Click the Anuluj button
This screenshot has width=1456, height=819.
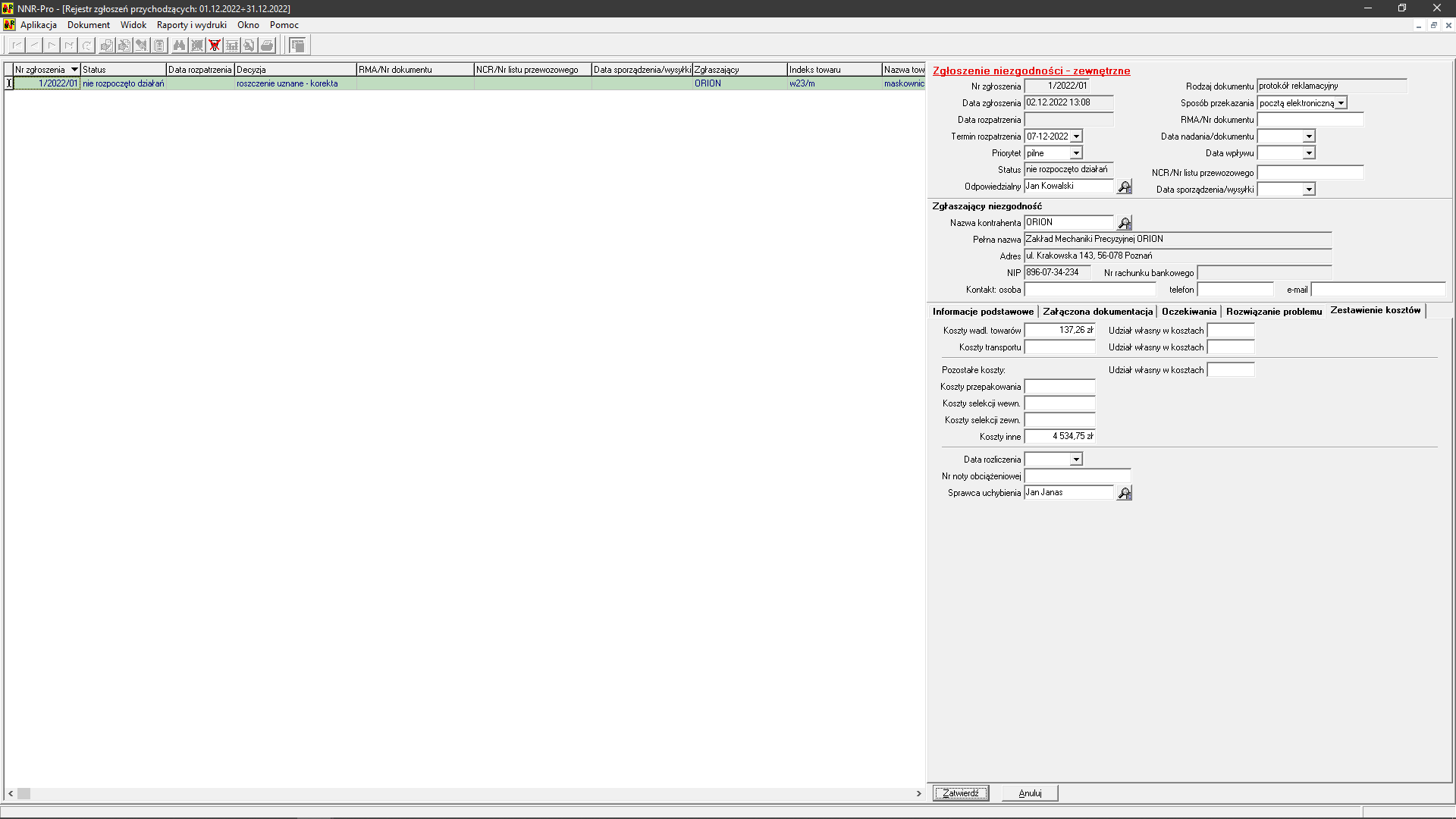click(x=1029, y=793)
